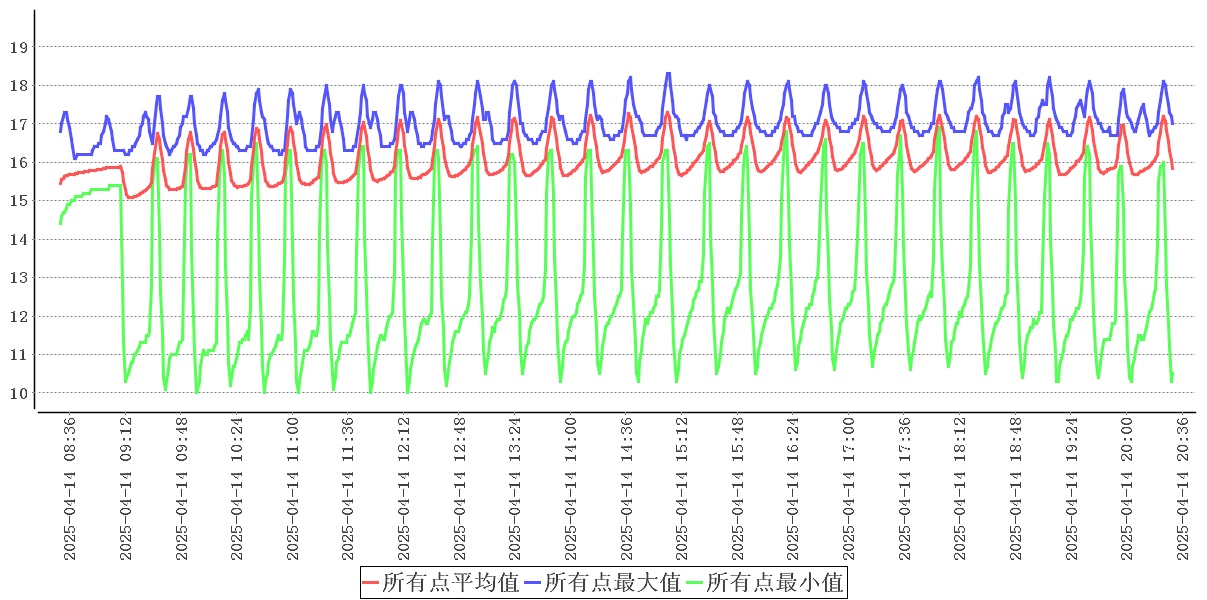Click the y-axis value 15 label
This screenshot has width=1207, height=600.
point(19,201)
